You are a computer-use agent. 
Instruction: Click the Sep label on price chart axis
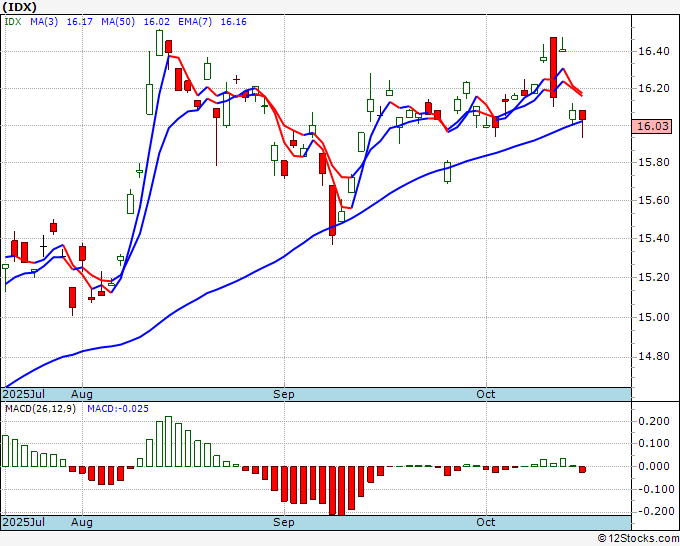pyautogui.click(x=284, y=394)
